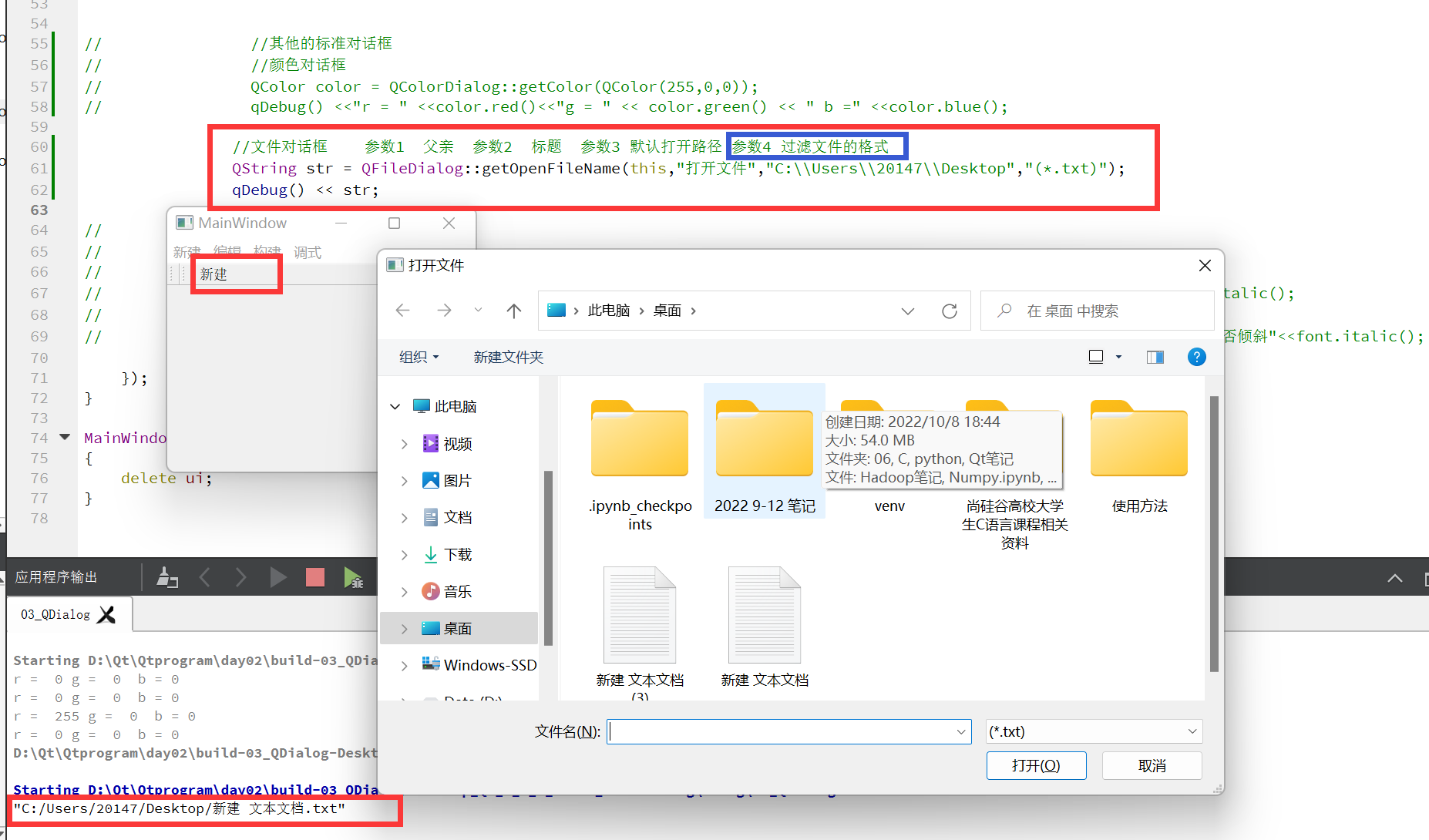
Task: Click the search desktop field
Action: pyautogui.click(x=1097, y=311)
